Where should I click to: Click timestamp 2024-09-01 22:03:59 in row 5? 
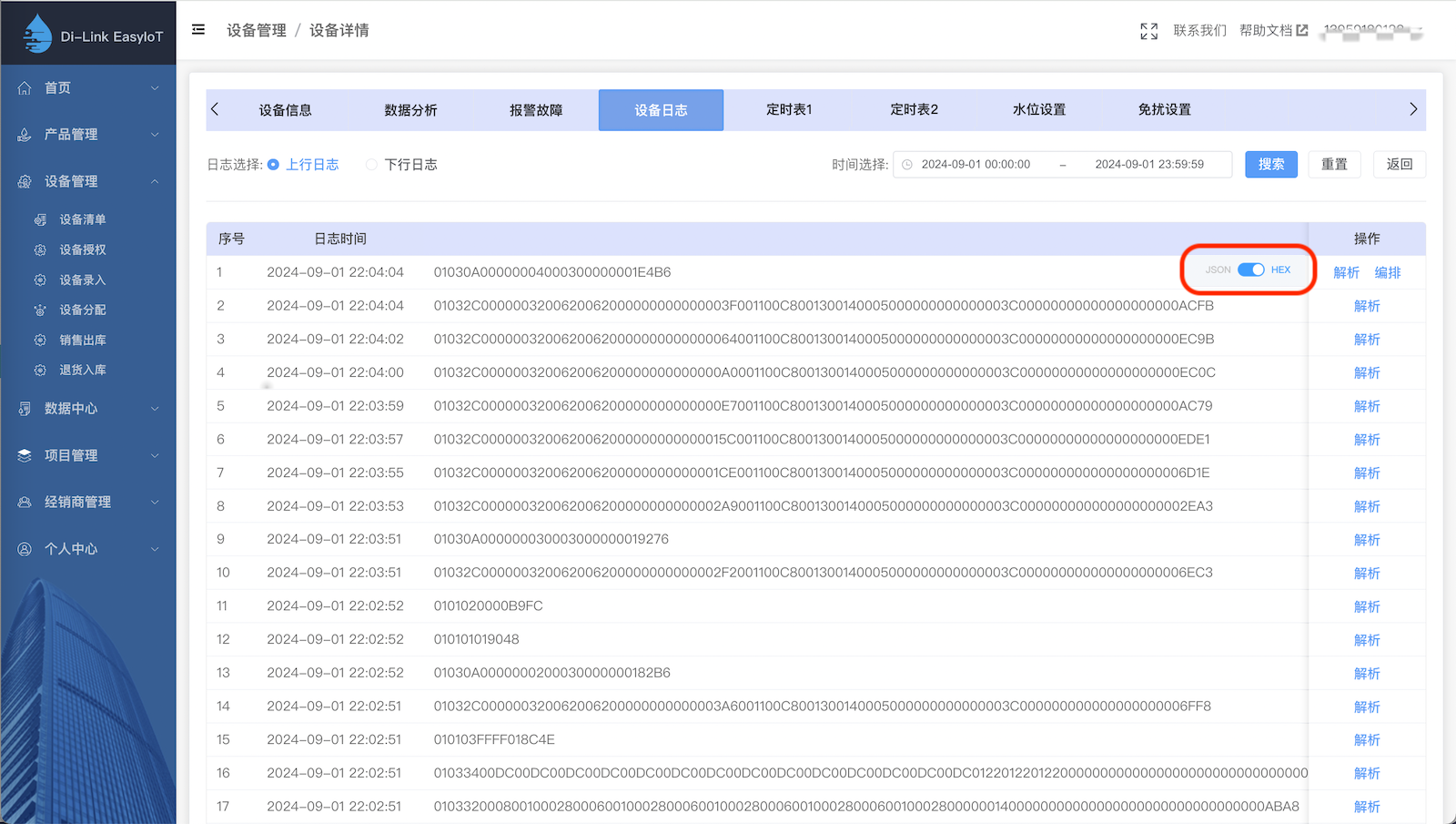point(335,406)
